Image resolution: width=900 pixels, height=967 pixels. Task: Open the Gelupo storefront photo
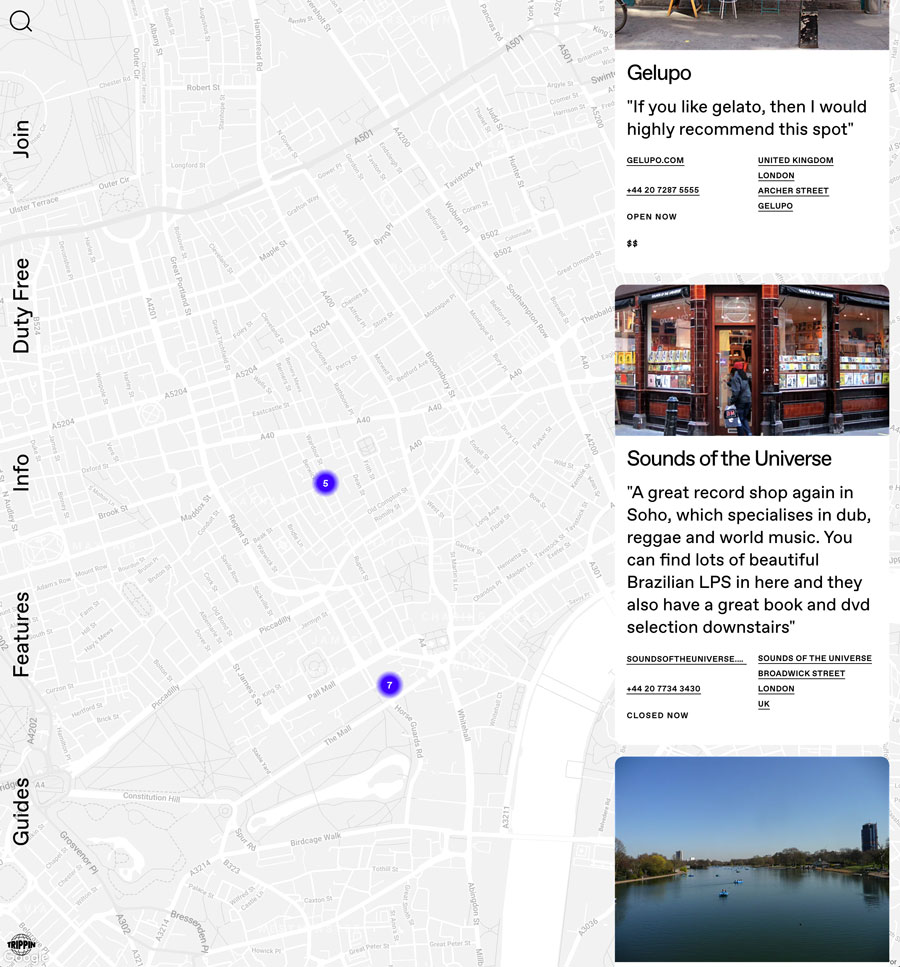point(752,25)
